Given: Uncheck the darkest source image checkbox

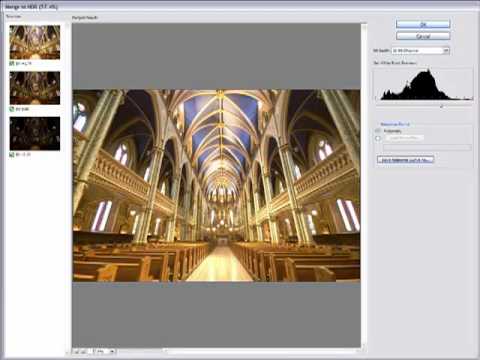Looking at the screenshot, I should click(12, 154).
